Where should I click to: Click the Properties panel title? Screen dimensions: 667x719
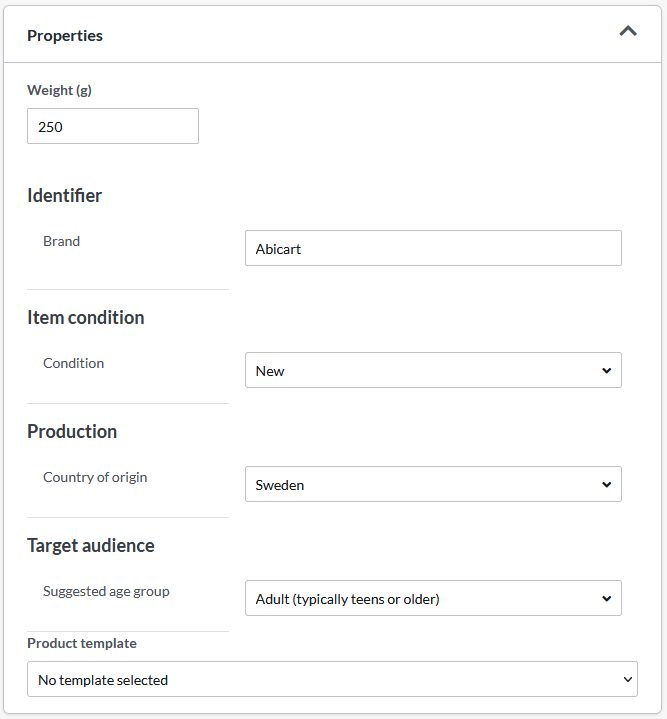(x=65, y=36)
